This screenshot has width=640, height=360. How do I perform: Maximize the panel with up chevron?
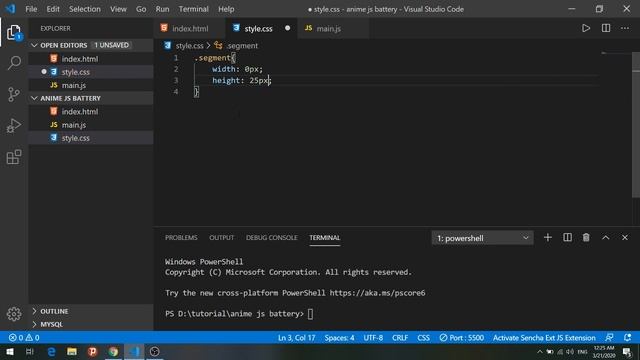point(606,238)
